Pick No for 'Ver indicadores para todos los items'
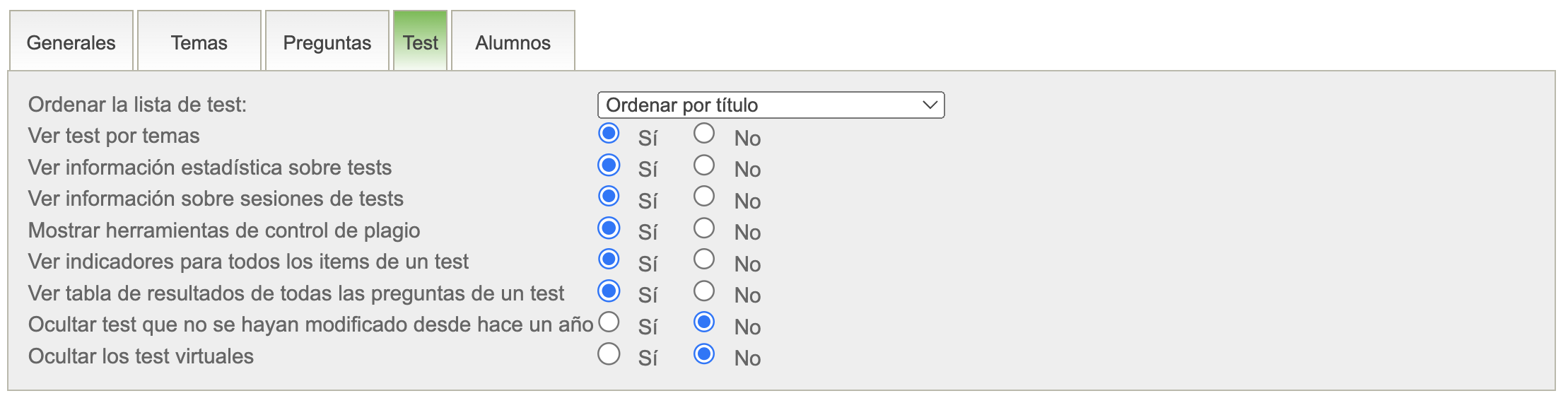The height and width of the screenshot is (403, 1568). [x=703, y=259]
